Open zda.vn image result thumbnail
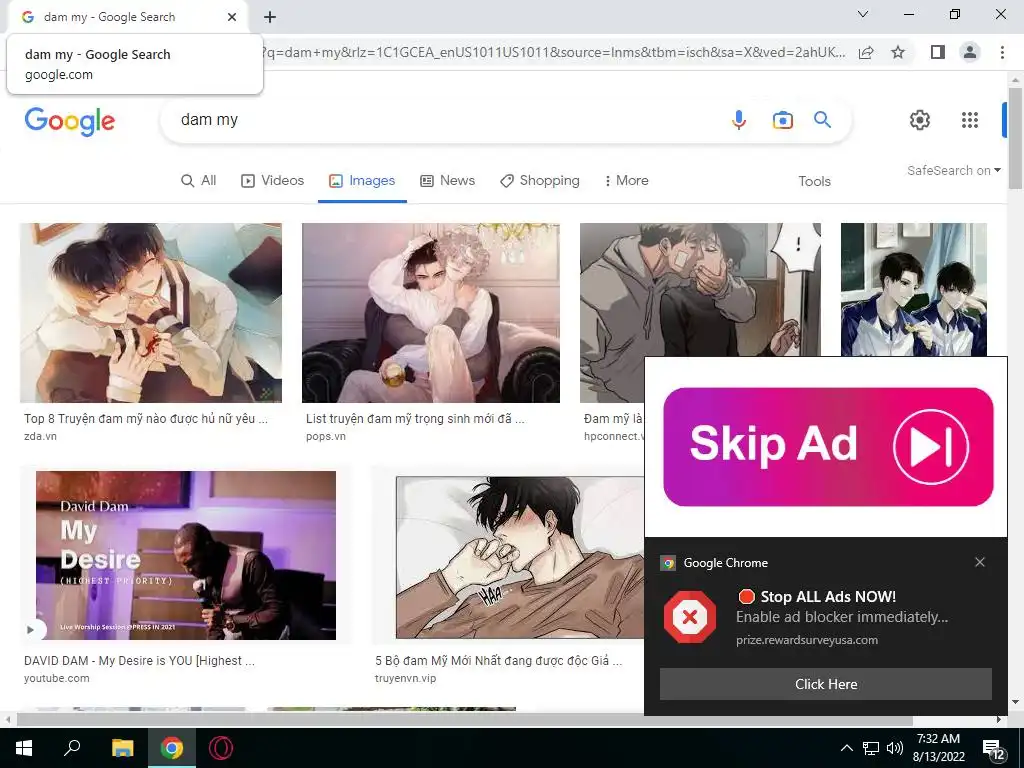This screenshot has height=768, width=1024. pyautogui.click(x=151, y=313)
